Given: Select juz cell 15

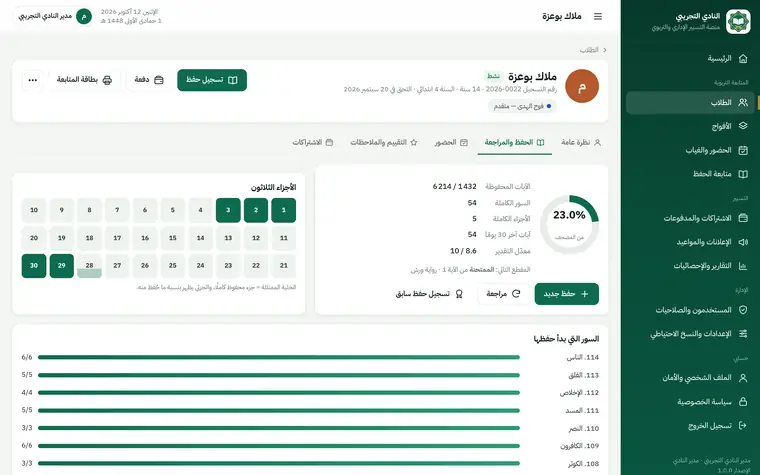Looking at the screenshot, I should coord(173,238).
